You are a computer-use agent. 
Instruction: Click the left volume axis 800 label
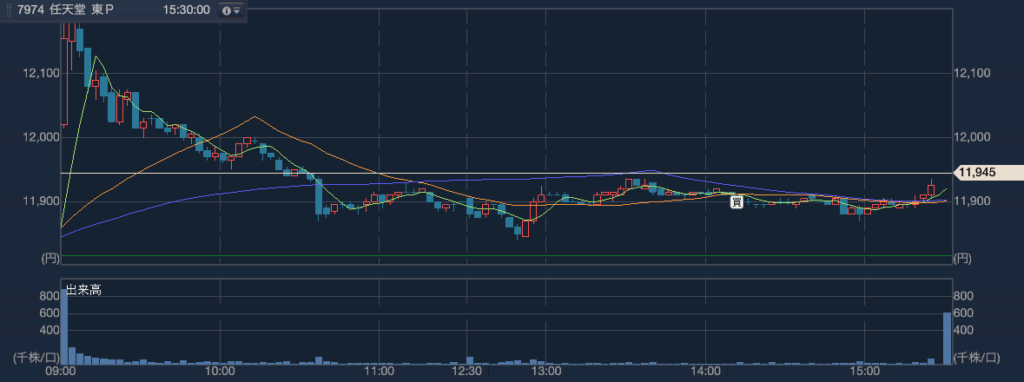[50, 296]
